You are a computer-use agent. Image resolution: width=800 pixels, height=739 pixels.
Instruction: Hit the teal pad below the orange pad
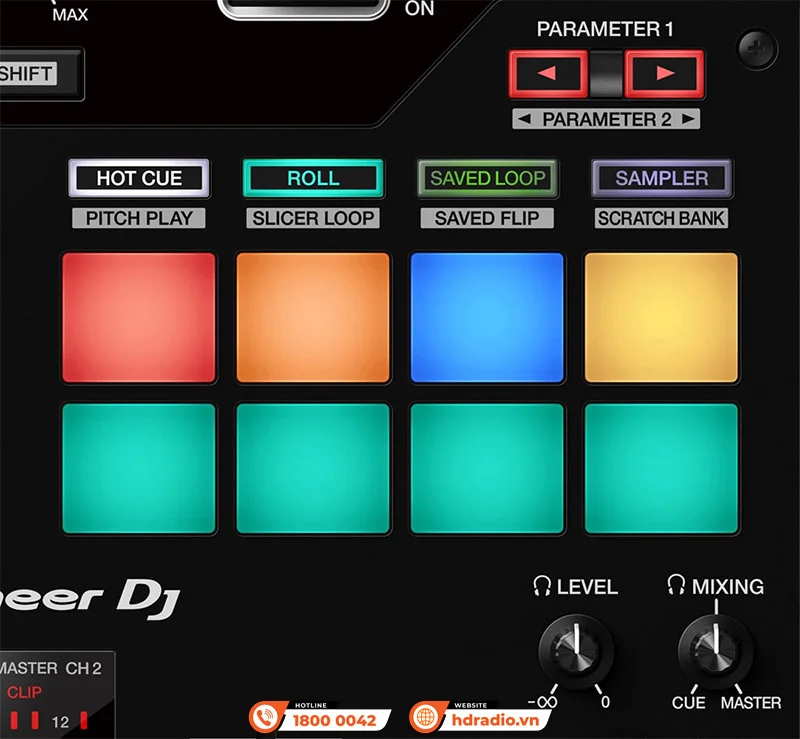(313, 469)
